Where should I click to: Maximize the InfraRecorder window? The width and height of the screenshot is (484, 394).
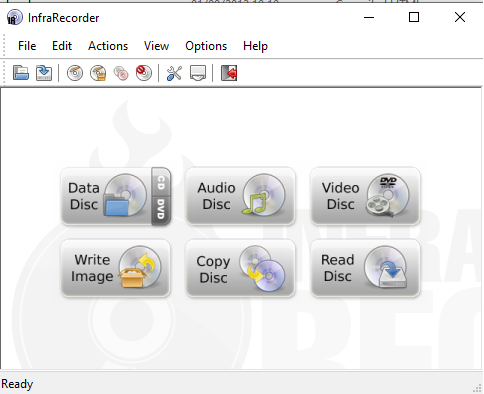414,17
